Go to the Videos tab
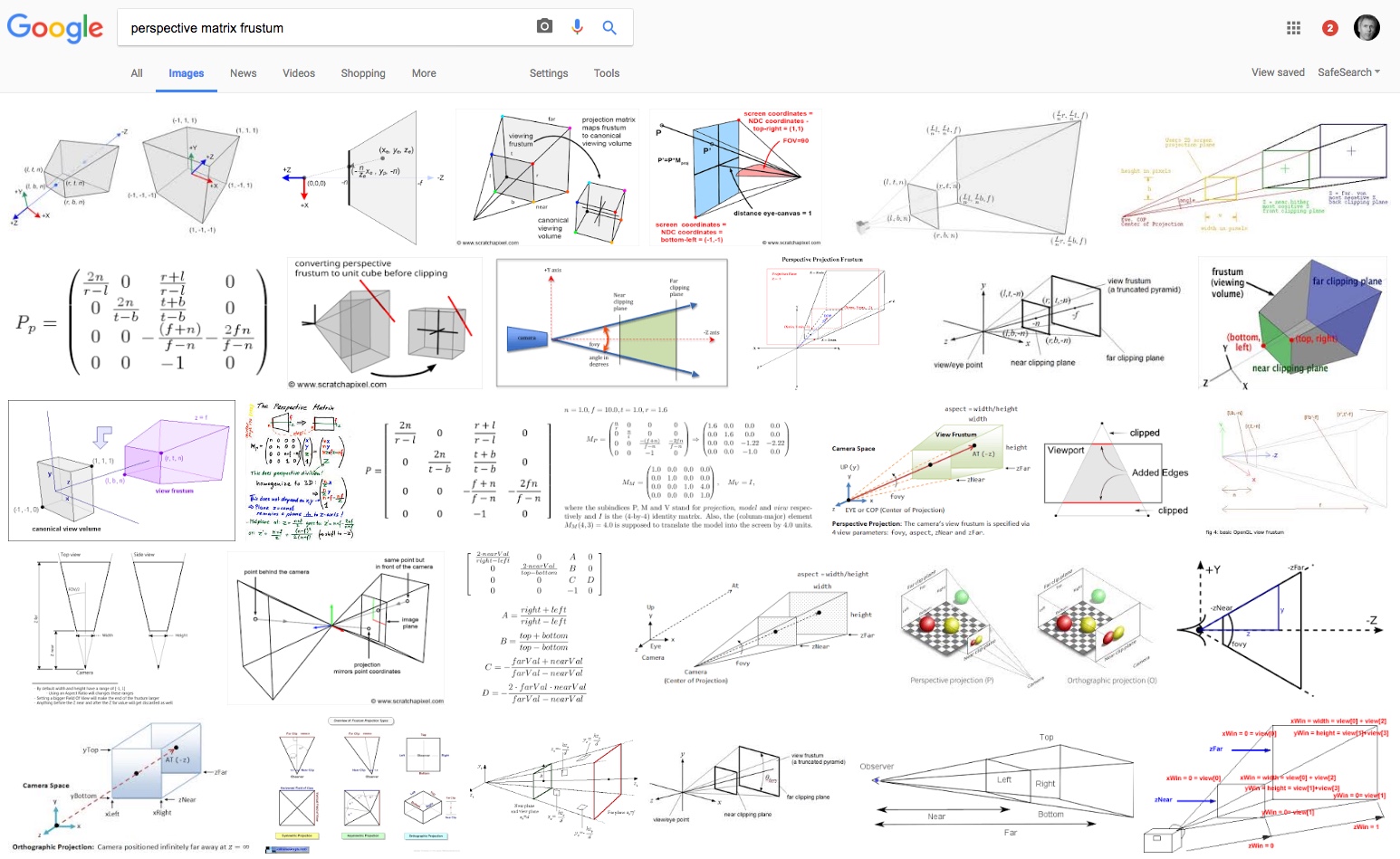 [x=298, y=73]
